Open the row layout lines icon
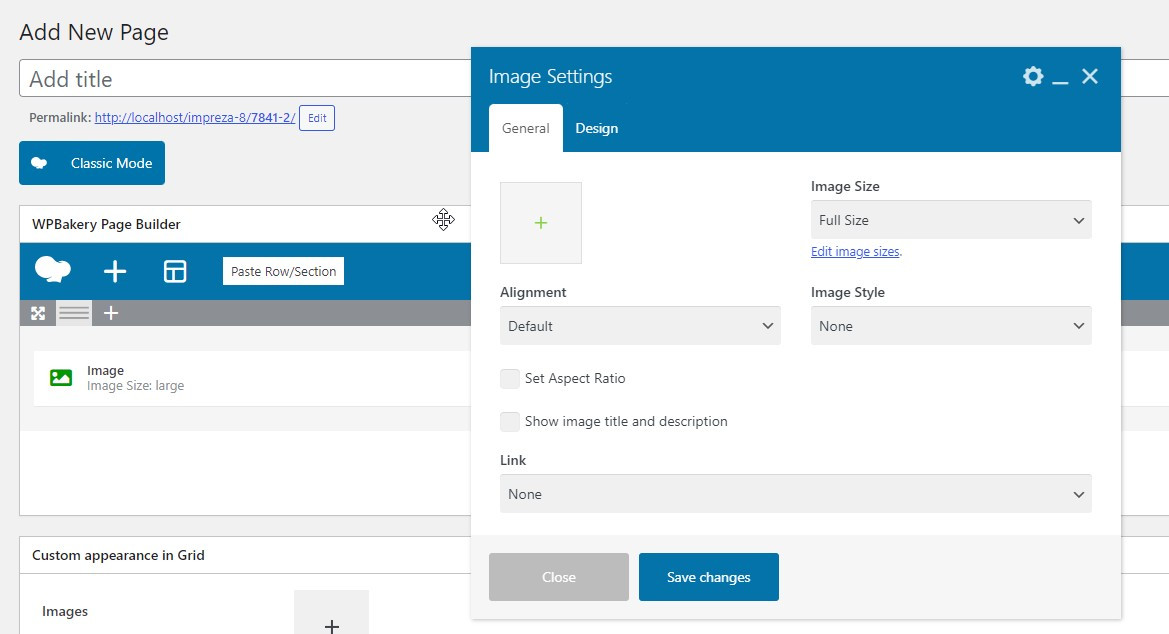Screen dimensions: 1169x634 coord(75,313)
